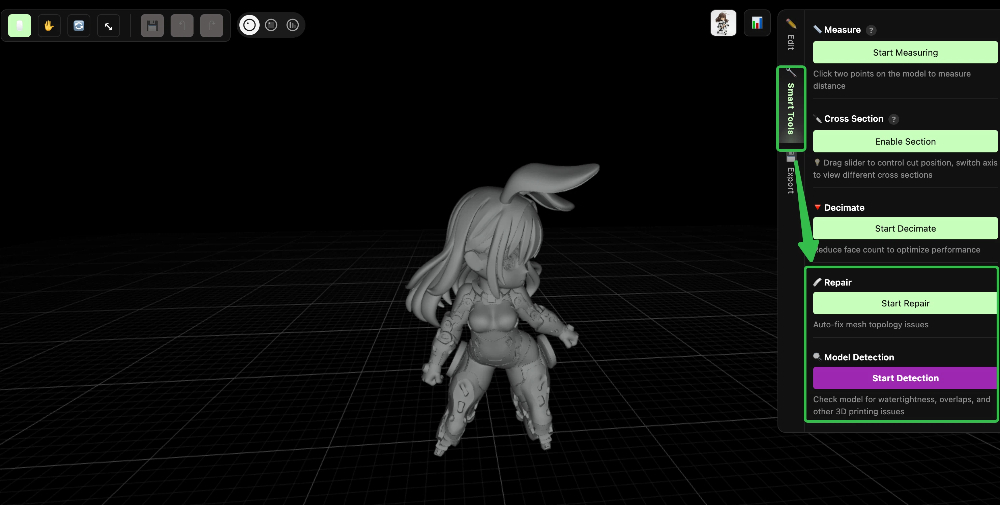Click the greyed-out redo arrow

pyautogui.click(x=212, y=26)
